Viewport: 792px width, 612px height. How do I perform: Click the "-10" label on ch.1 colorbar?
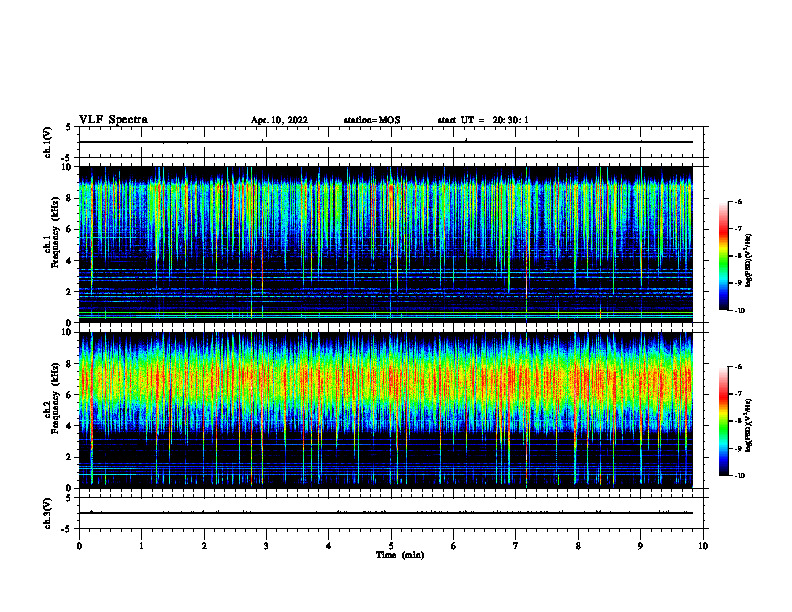pos(740,311)
